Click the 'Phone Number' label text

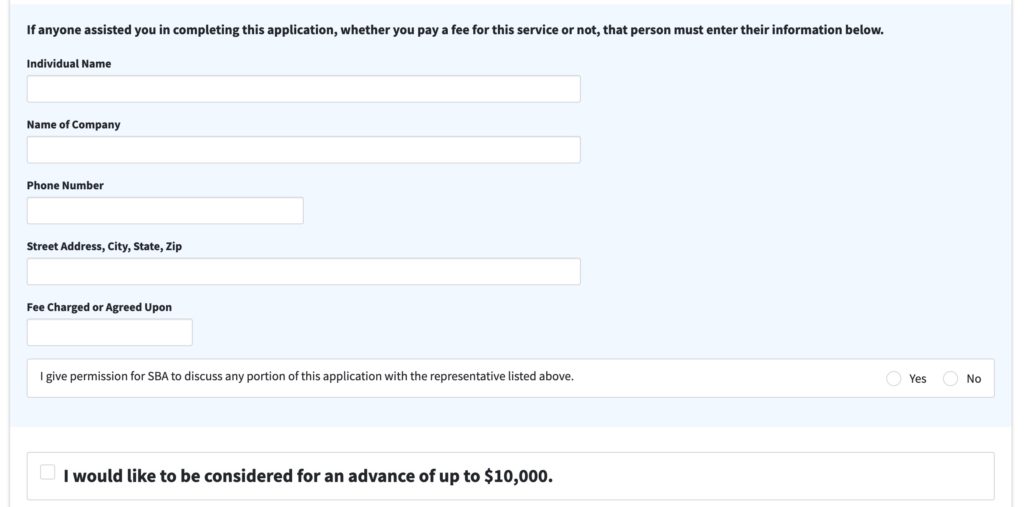[65, 186]
